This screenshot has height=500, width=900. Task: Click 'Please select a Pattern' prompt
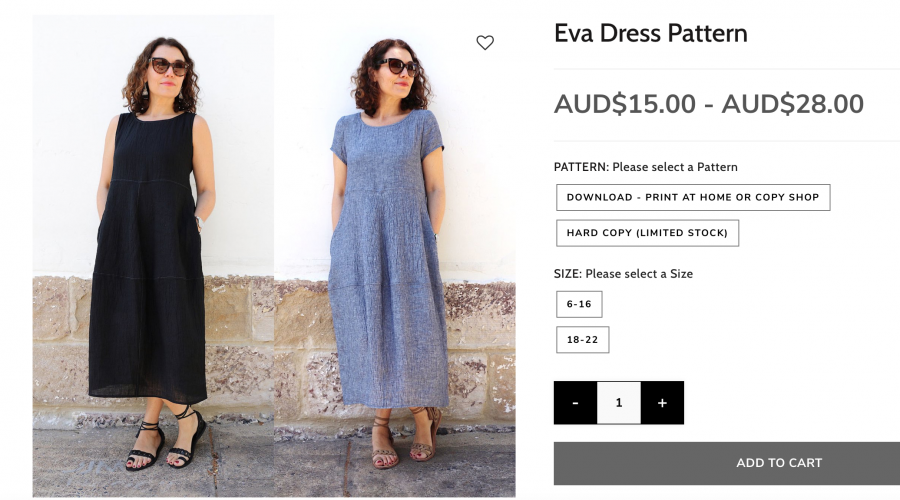(675, 167)
